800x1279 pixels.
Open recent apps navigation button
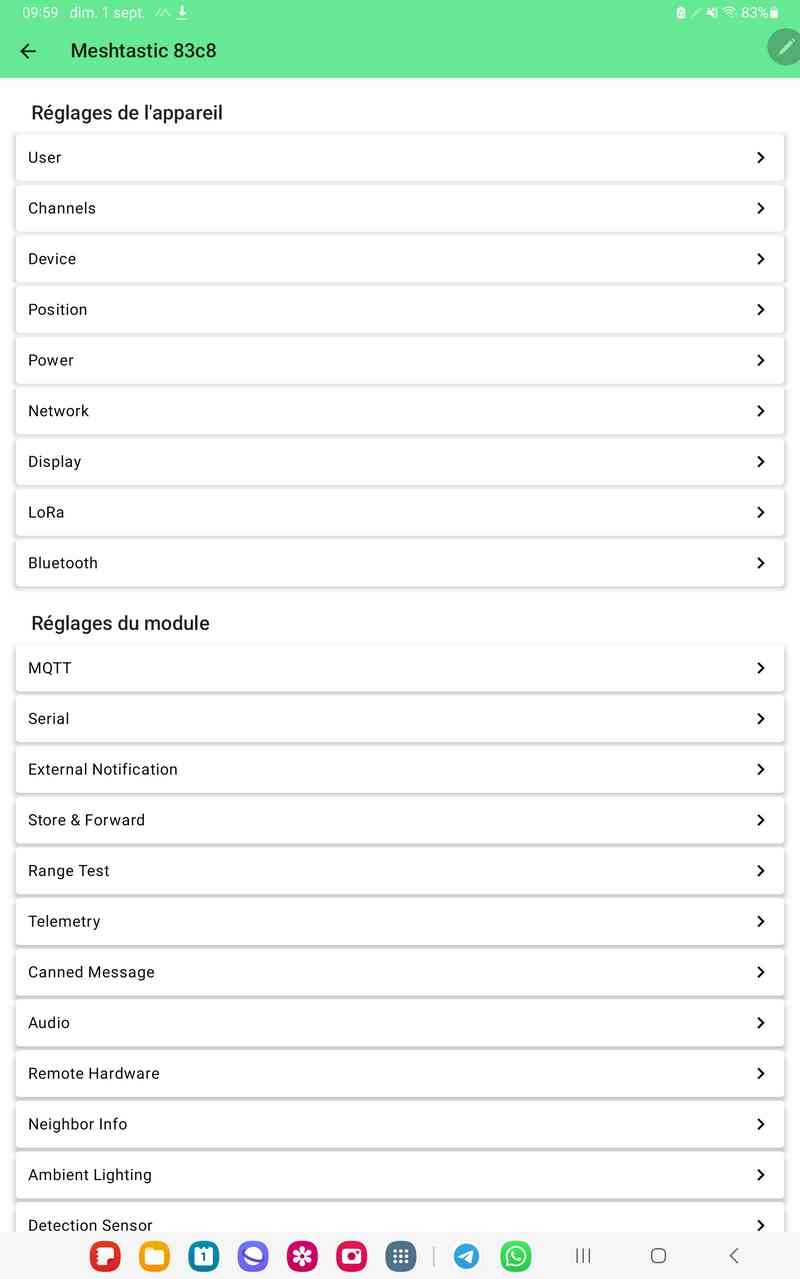(583, 1256)
